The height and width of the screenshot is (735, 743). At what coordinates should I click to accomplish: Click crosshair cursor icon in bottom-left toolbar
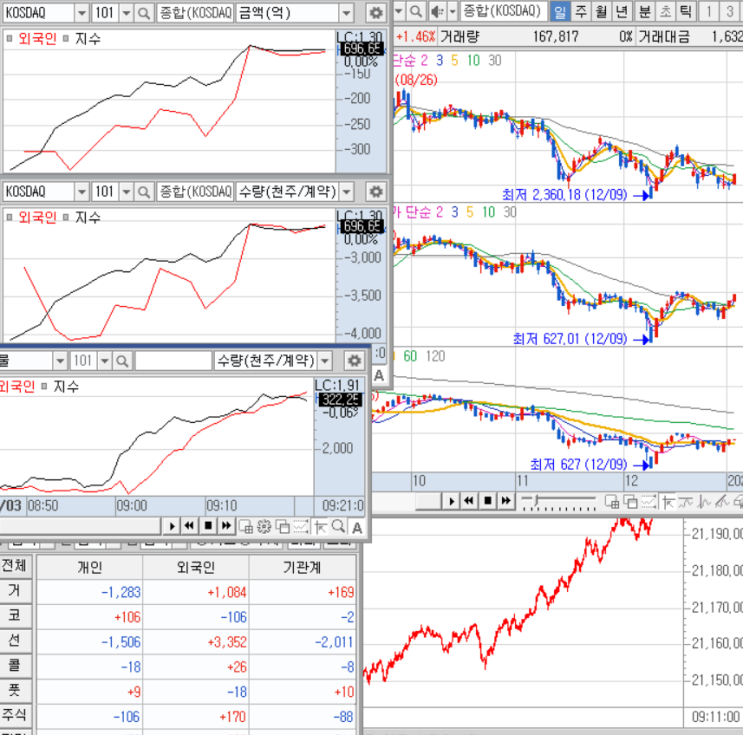coord(320,526)
